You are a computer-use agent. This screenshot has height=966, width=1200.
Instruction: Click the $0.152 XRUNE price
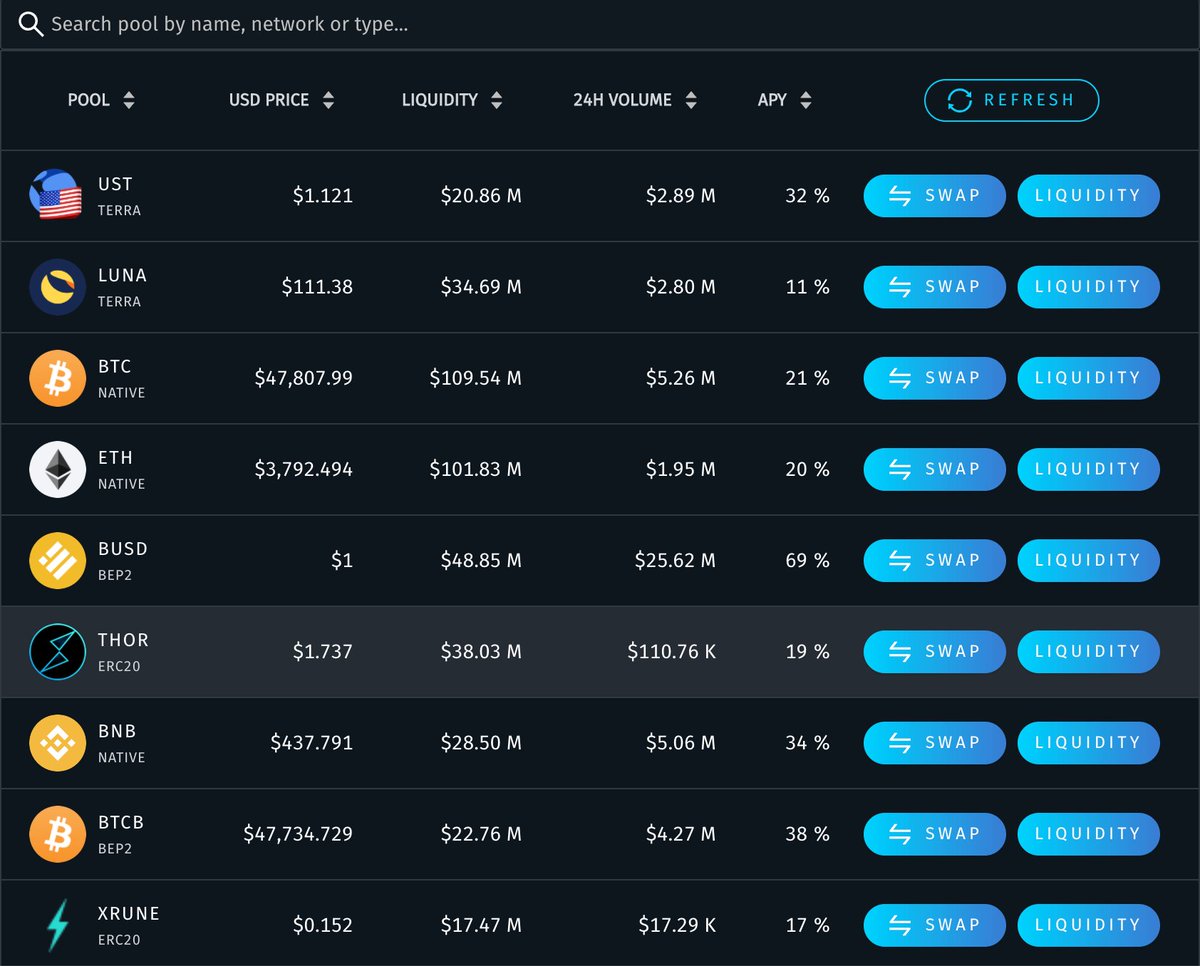tap(323, 925)
